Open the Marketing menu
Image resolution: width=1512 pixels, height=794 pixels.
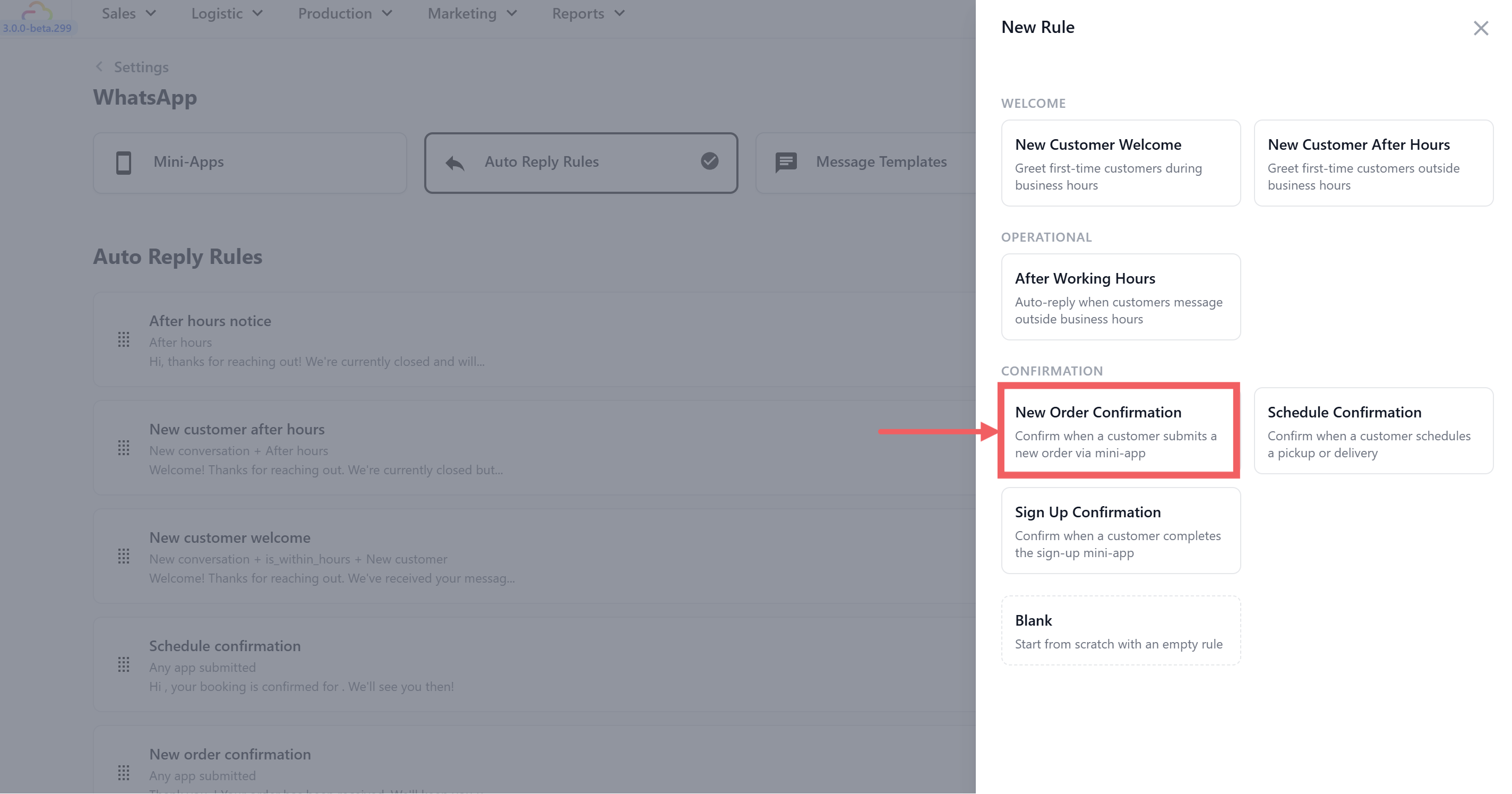click(x=472, y=13)
